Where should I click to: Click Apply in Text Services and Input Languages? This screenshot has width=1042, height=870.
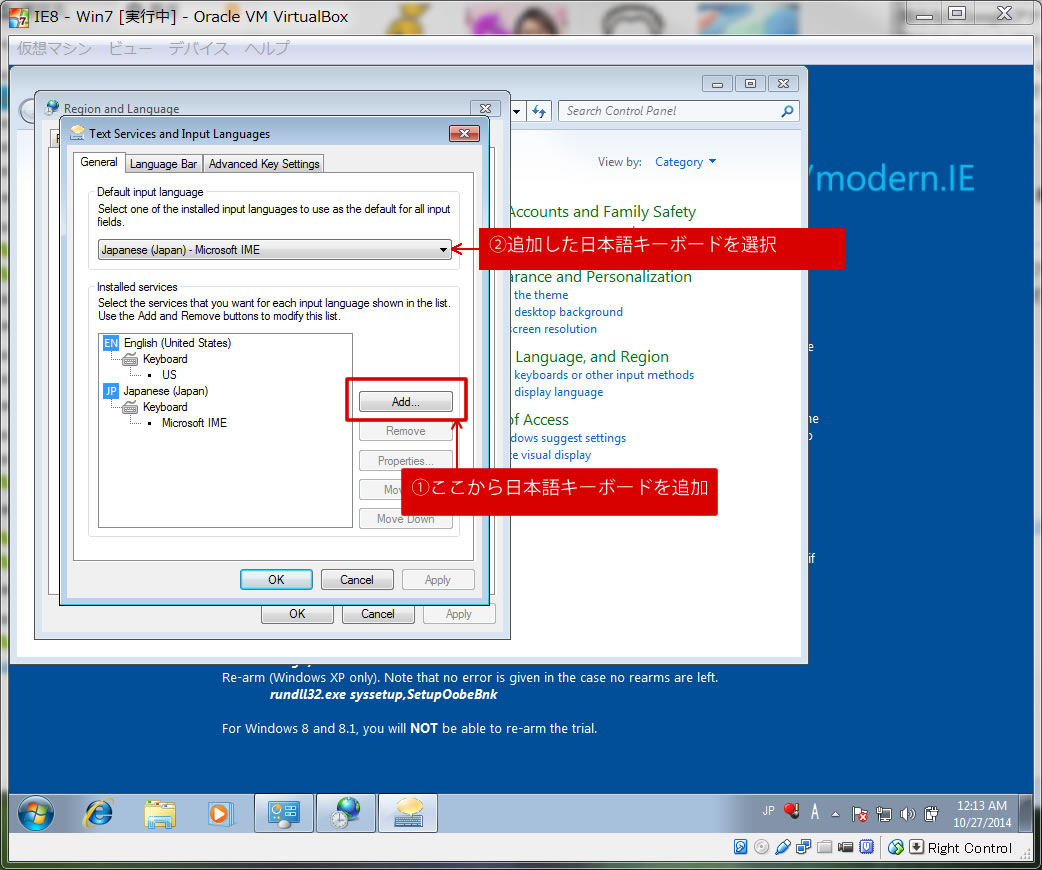point(438,580)
